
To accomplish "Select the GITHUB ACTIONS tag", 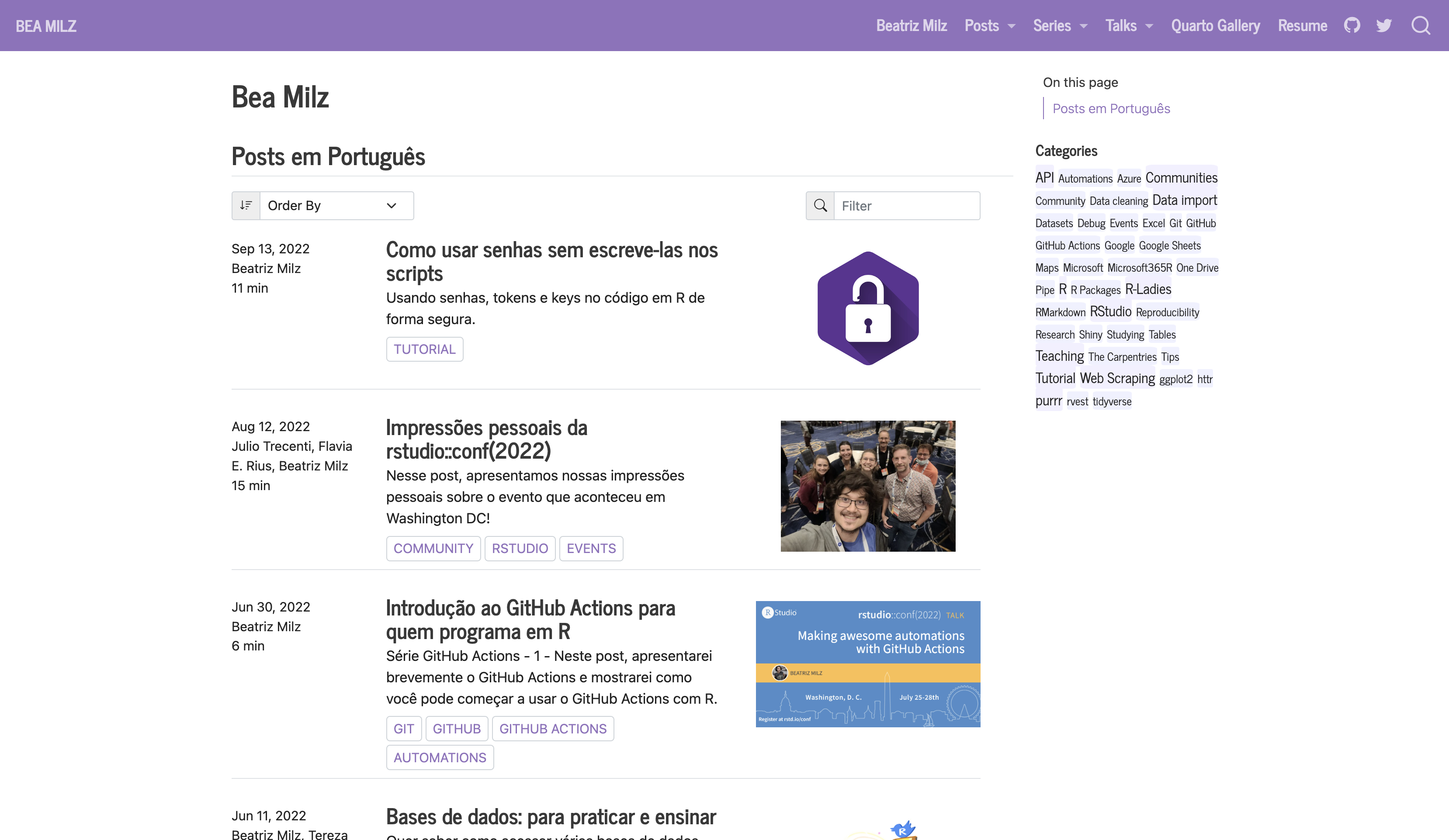I will (x=553, y=729).
